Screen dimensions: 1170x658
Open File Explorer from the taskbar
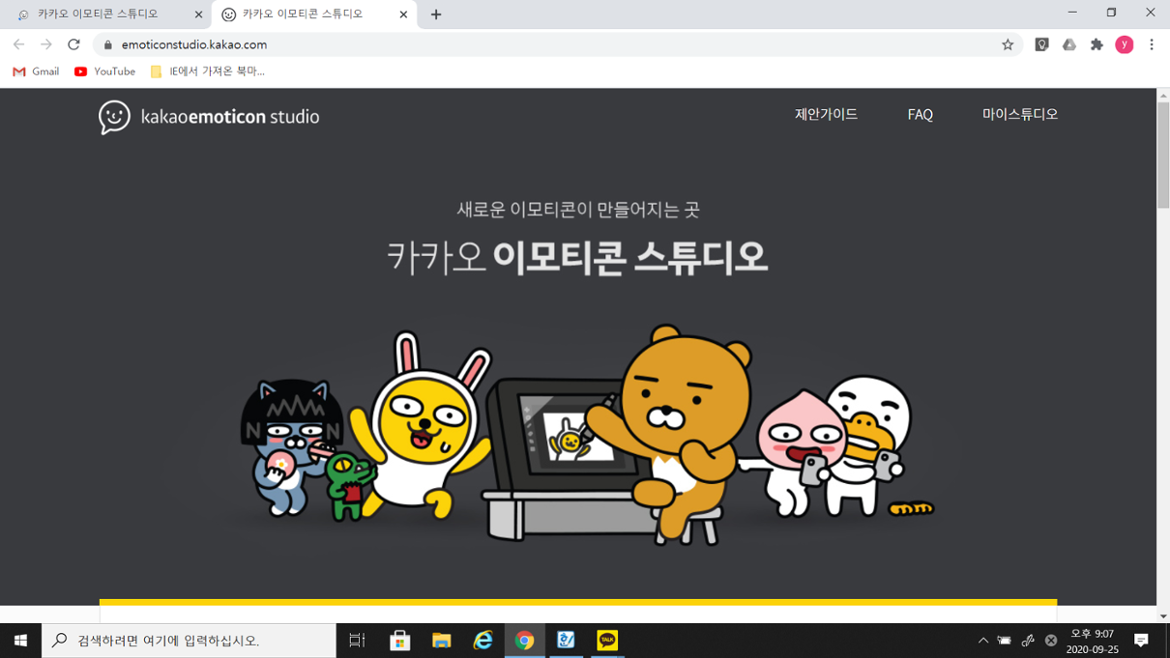click(x=442, y=640)
